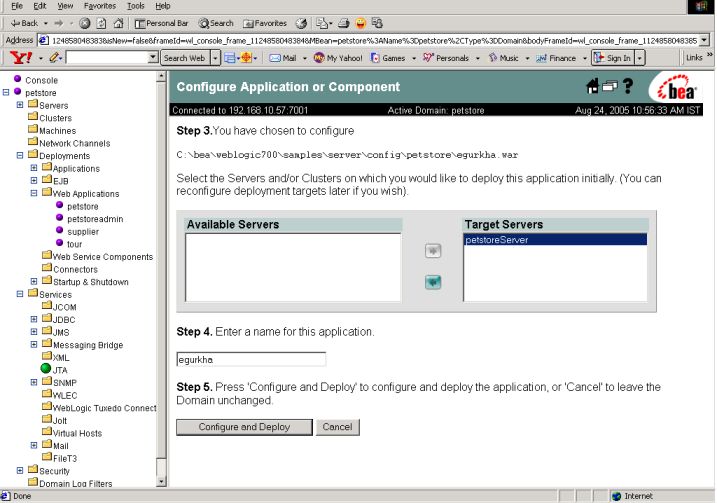Open the Favorites toolbar button
The height and width of the screenshot is (503, 717).
click(265, 23)
